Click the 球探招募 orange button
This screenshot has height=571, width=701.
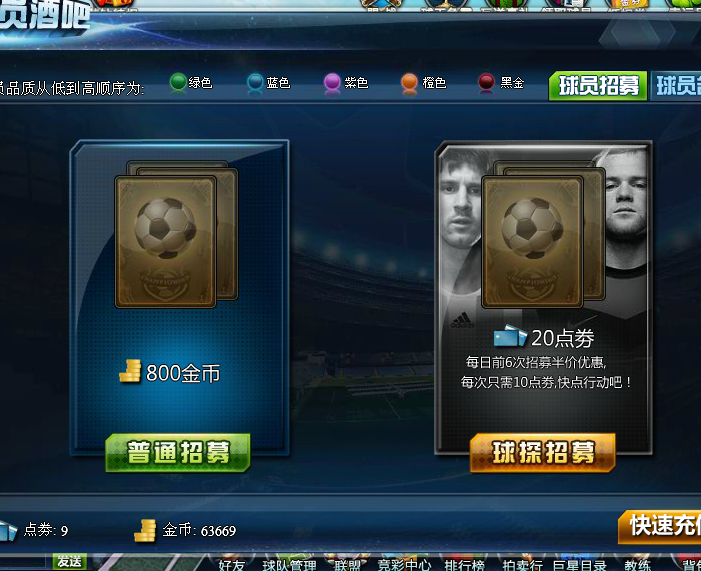(x=543, y=453)
